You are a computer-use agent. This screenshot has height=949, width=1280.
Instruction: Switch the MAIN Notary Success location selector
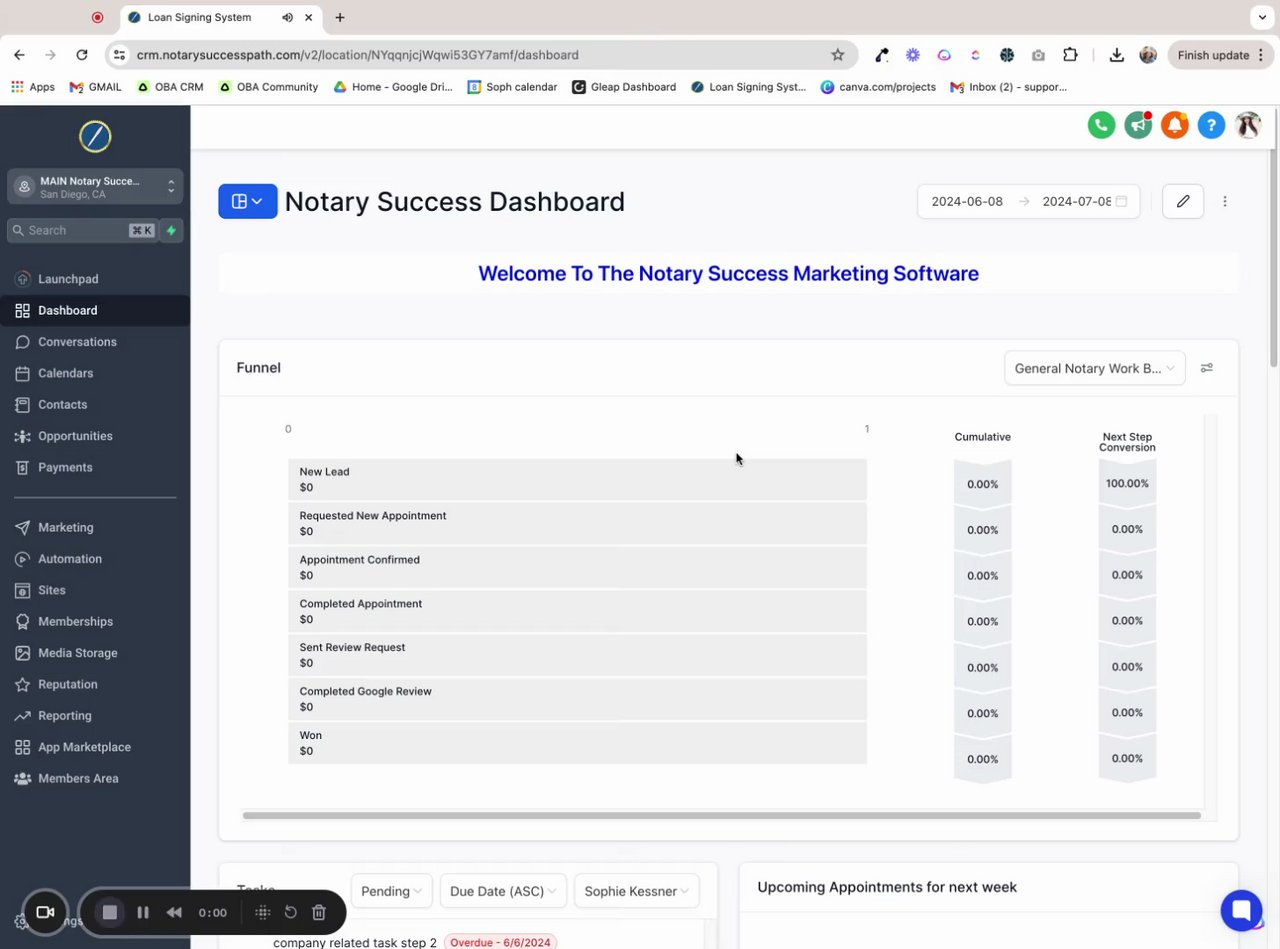(95, 187)
